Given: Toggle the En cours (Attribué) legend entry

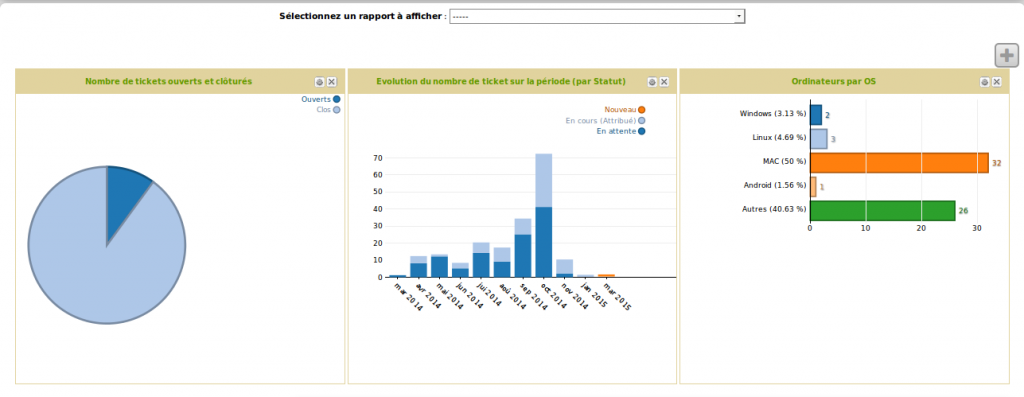Looking at the screenshot, I should (605, 121).
